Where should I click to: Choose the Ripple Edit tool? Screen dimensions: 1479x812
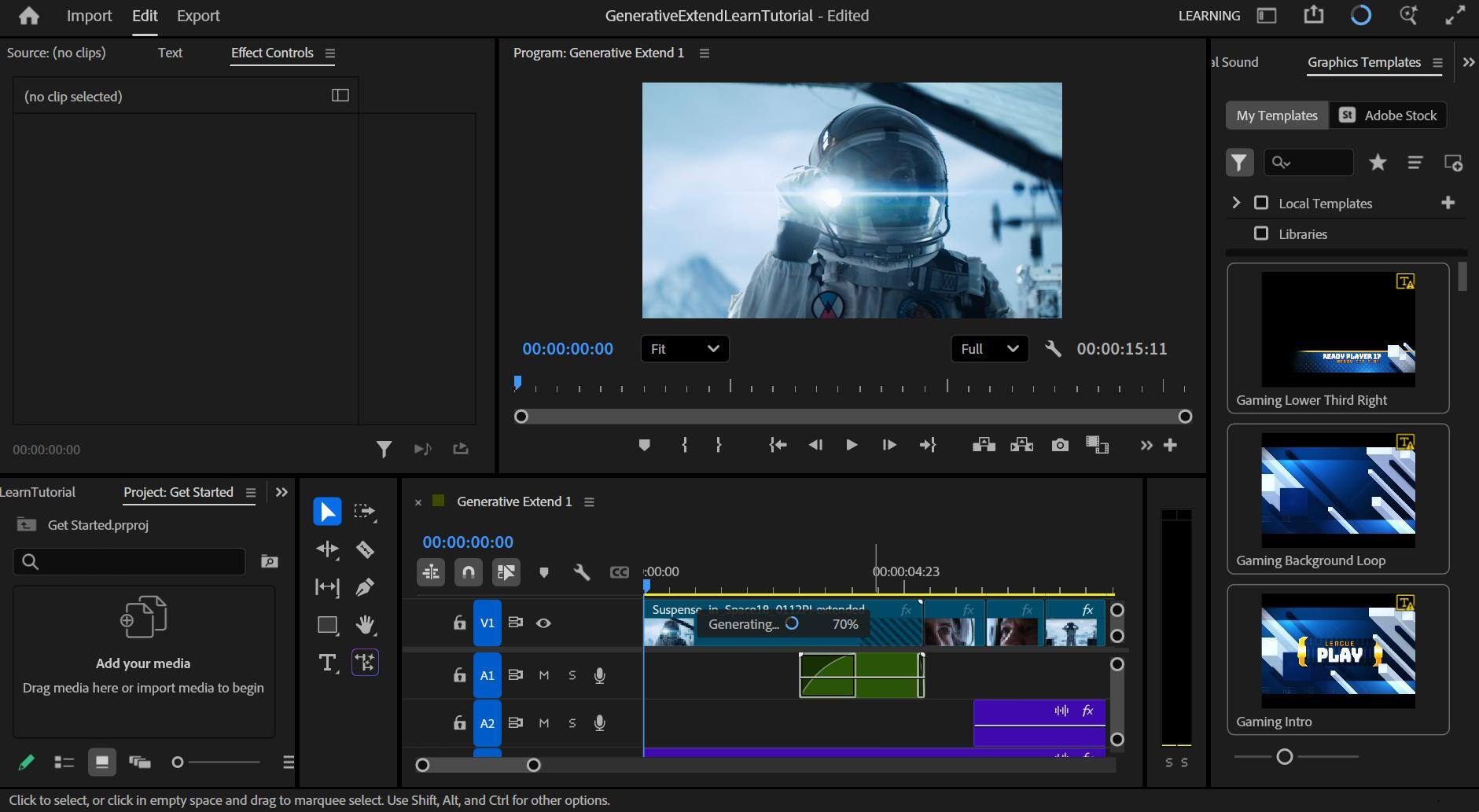pos(327,549)
